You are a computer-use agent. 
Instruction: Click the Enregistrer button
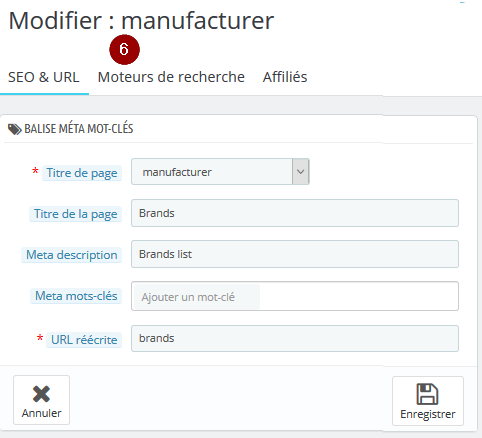[428, 401]
